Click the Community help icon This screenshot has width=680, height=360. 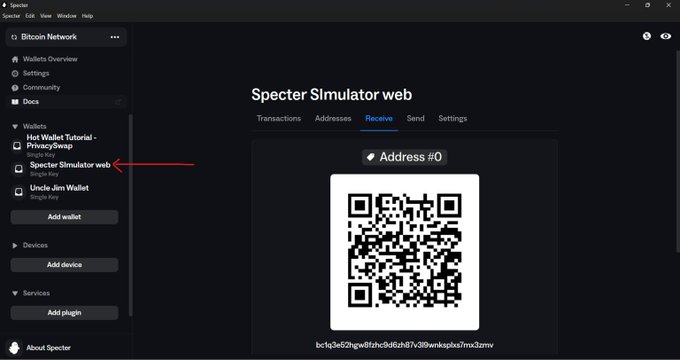coord(15,88)
